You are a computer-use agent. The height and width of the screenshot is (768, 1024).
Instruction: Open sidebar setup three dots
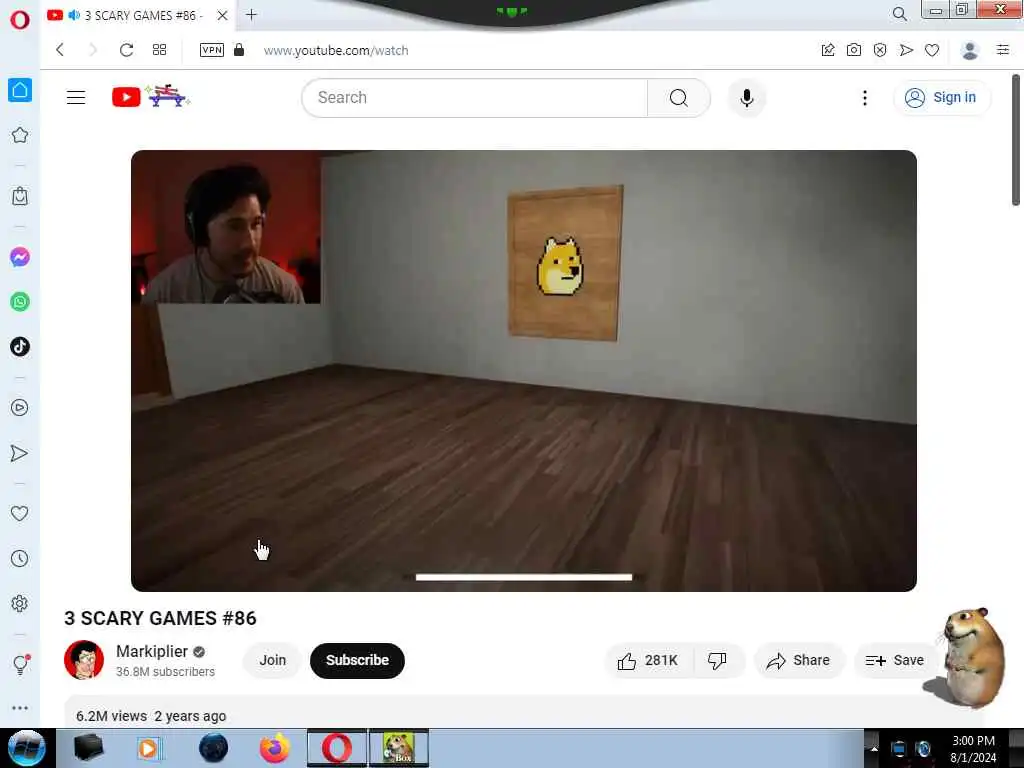pyautogui.click(x=20, y=708)
